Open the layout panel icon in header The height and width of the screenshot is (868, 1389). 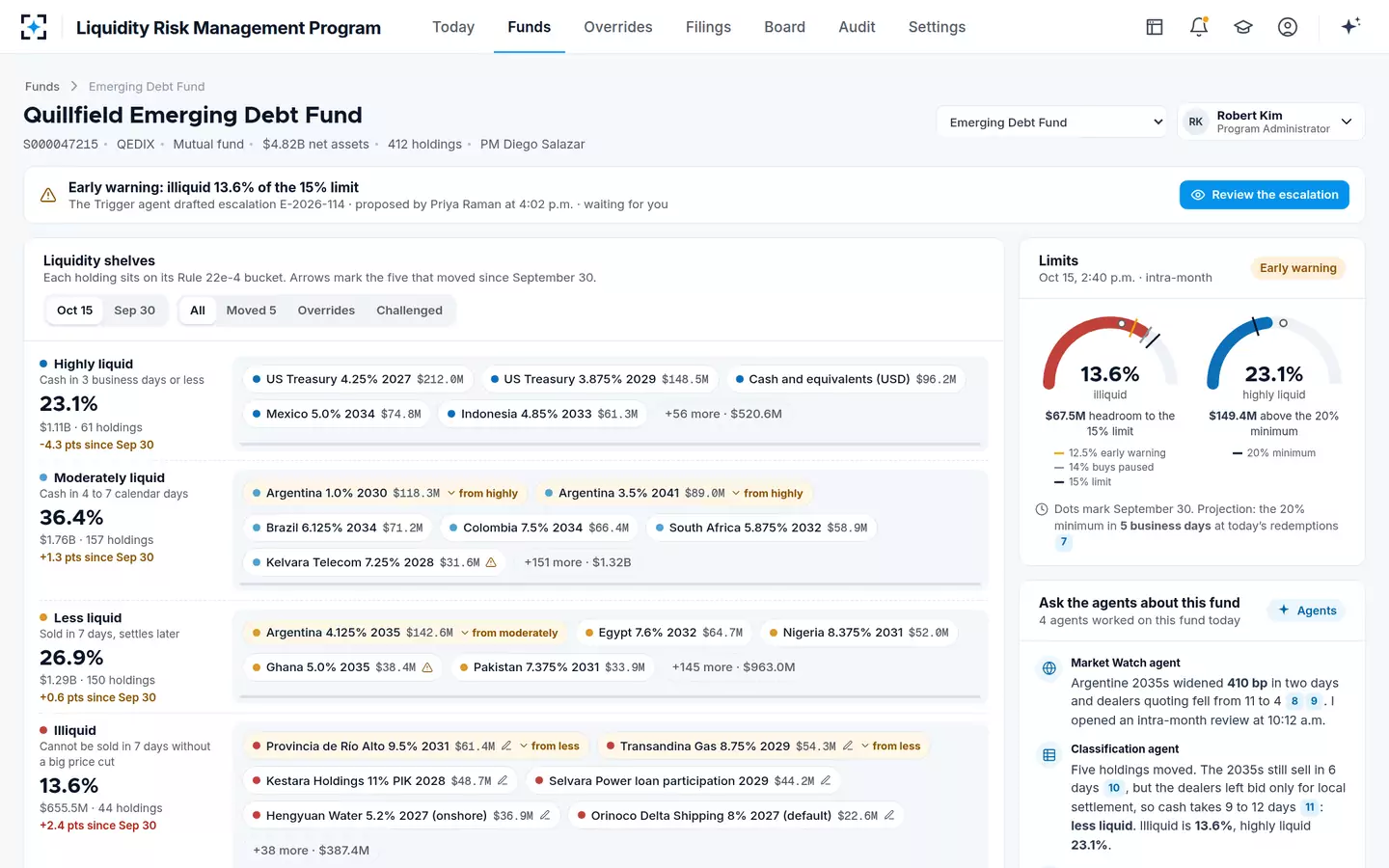coord(1155,27)
